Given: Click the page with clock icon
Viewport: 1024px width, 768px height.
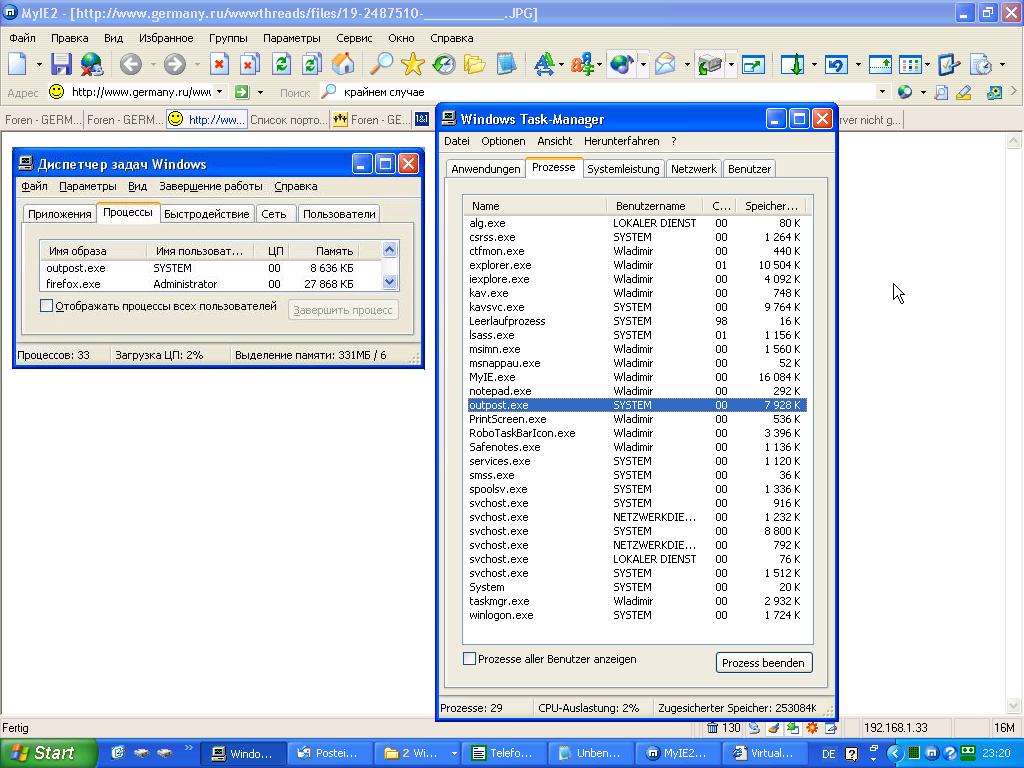Looking at the screenshot, I should point(980,64).
